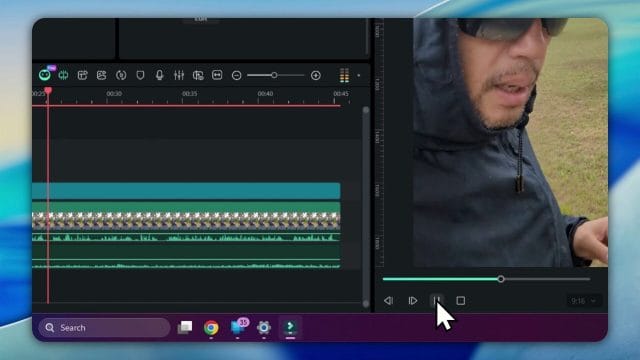Click the overlapping screens toolbar icon
Viewport: 640px width, 360px height.
tap(198, 75)
